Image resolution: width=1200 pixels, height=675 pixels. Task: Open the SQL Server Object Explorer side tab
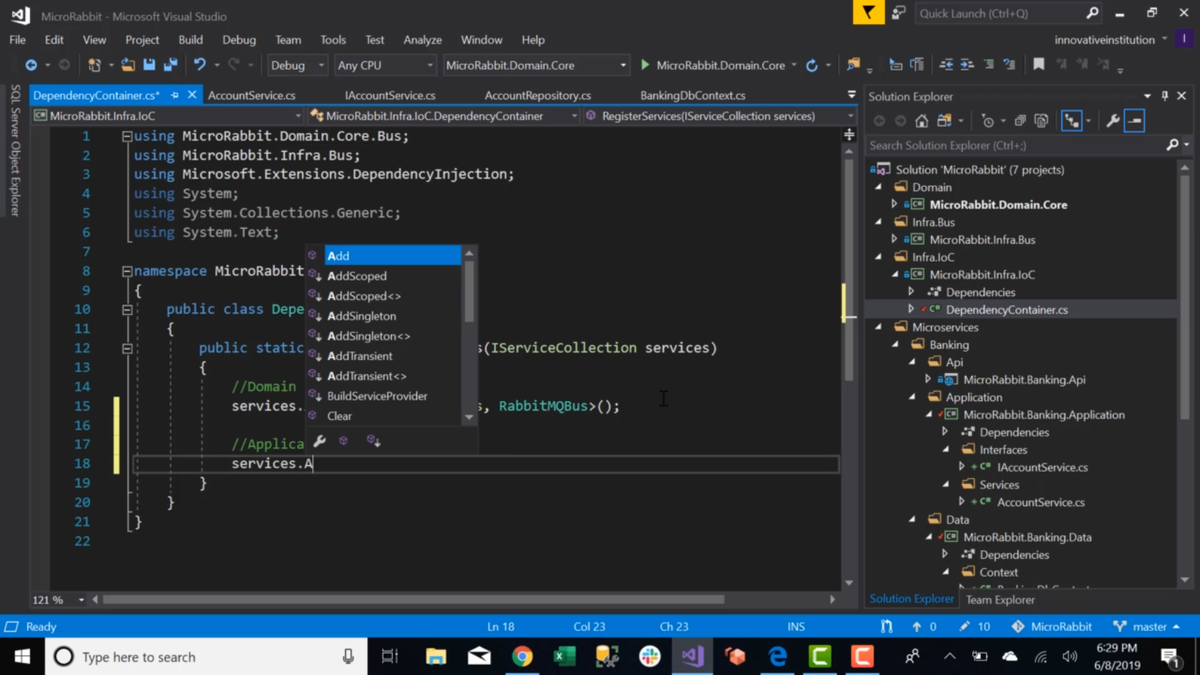[15, 150]
